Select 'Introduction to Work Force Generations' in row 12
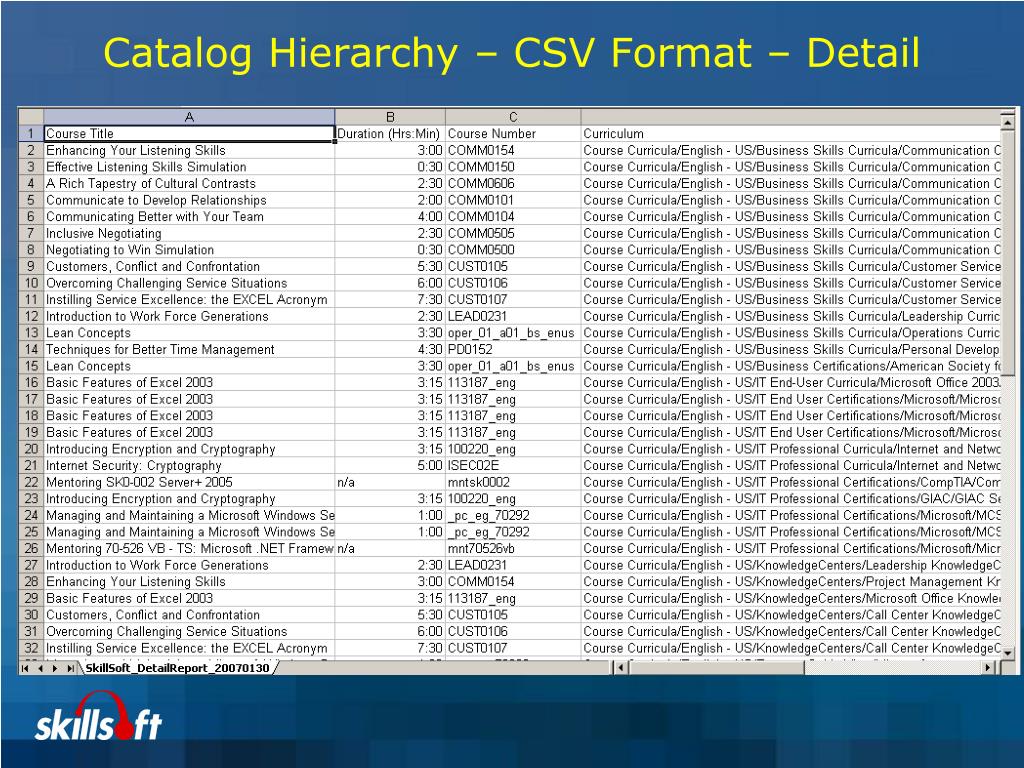This screenshot has width=1024, height=768. point(189,316)
